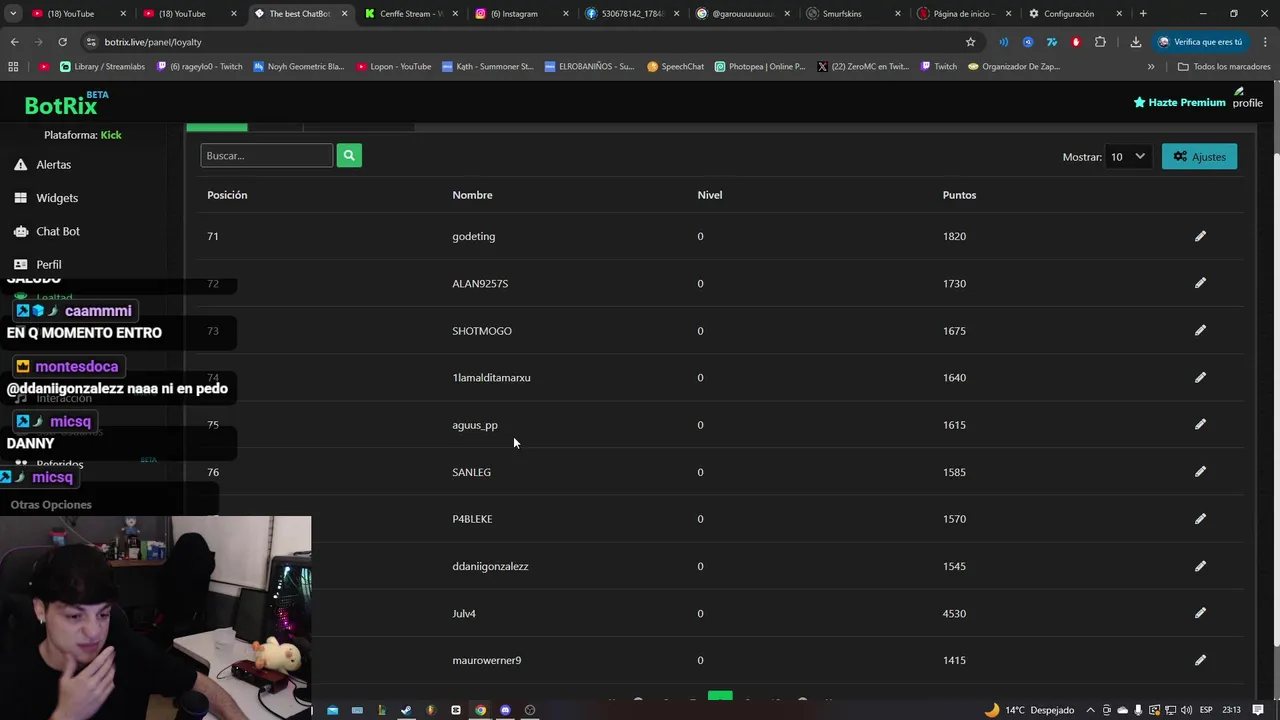Edit maurowerner9 row entry
This screenshot has height=720, width=1280.
click(1200, 660)
